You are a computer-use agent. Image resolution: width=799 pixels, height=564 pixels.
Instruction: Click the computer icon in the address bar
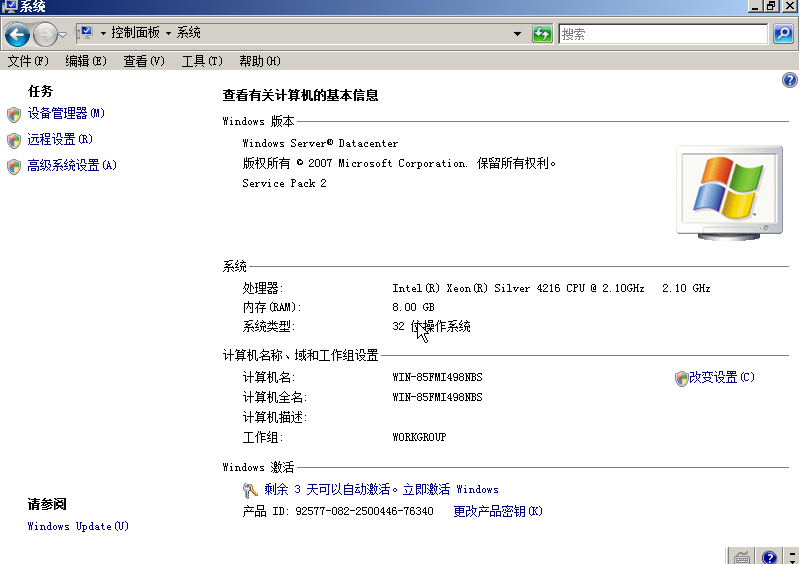(86, 33)
